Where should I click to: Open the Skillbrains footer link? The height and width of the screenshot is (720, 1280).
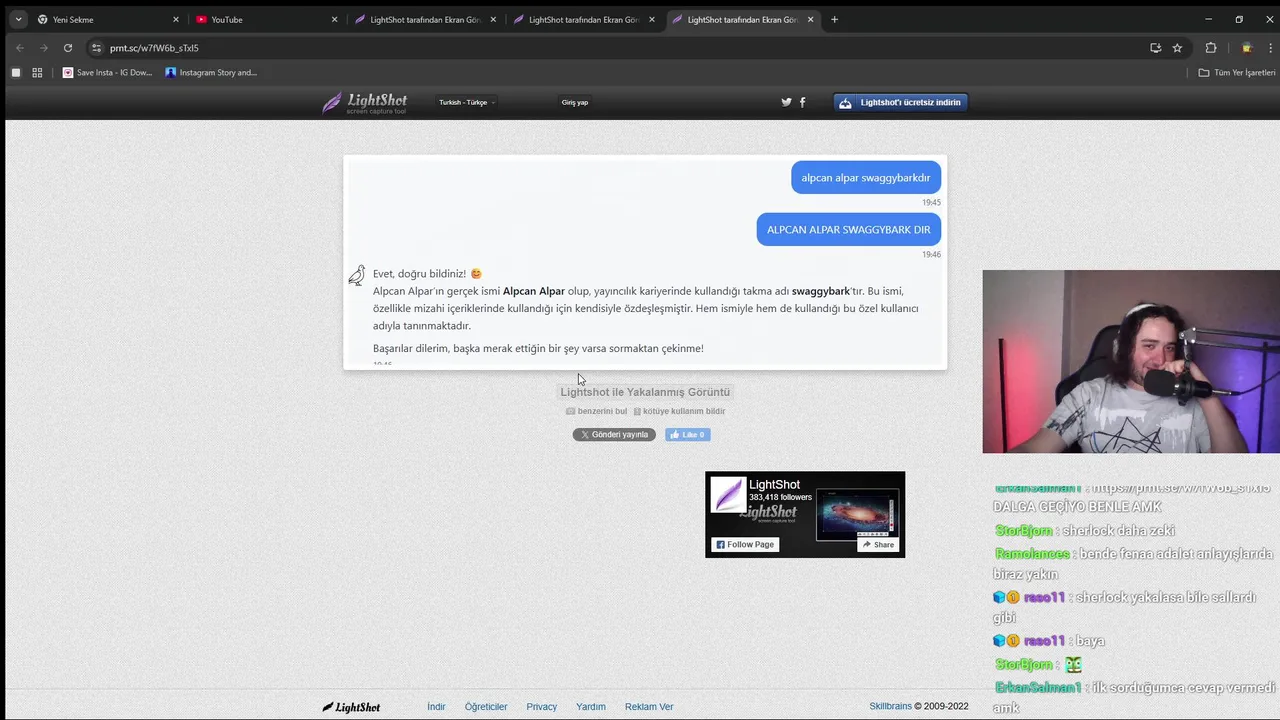[x=890, y=706]
